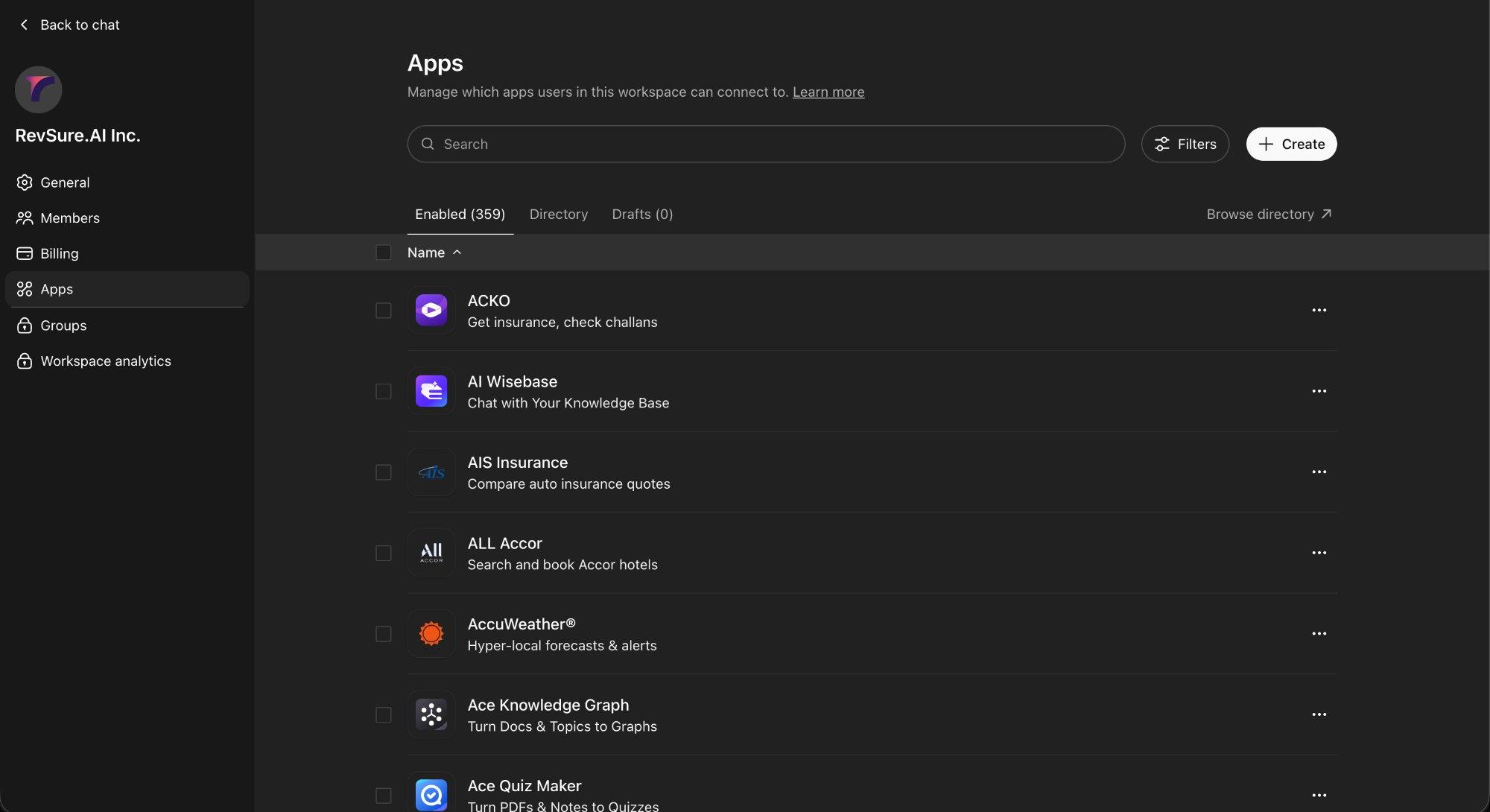Image resolution: width=1490 pixels, height=812 pixels.
Task: Open General settings in sidebar
Action: 127,183
